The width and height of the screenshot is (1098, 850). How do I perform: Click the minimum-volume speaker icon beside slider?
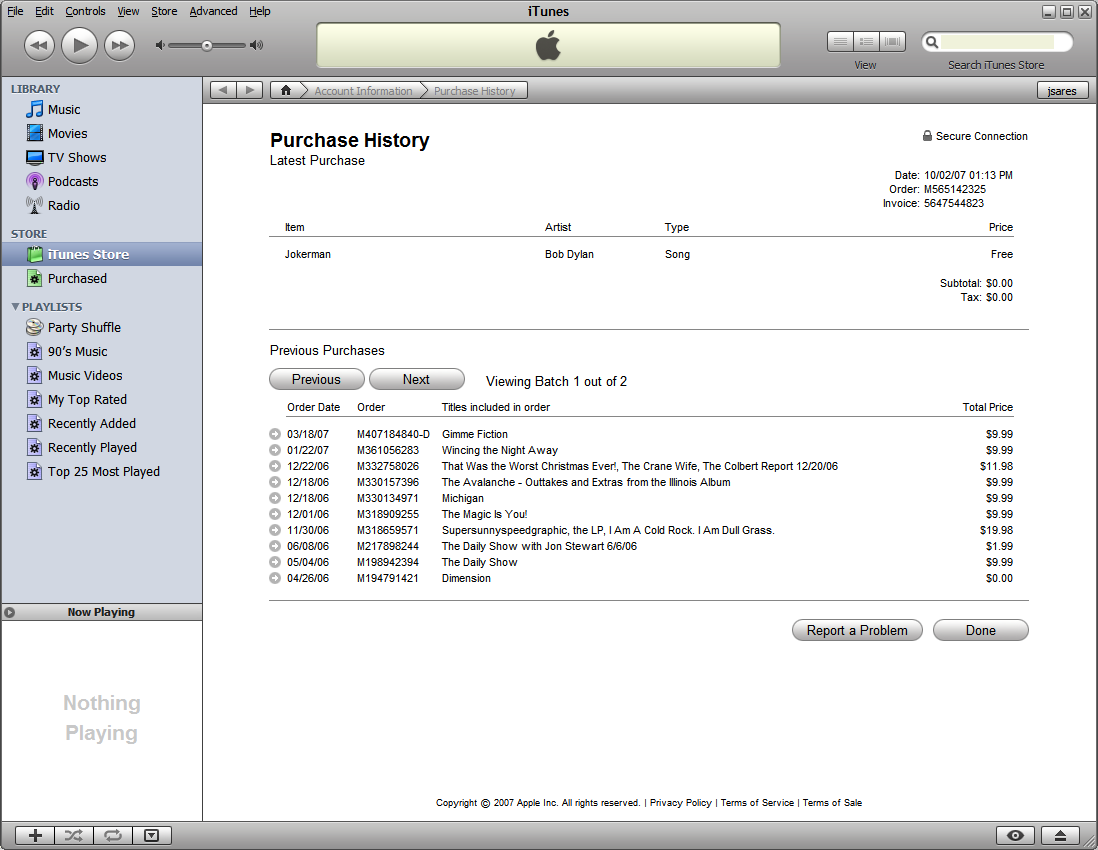[160, 46]
